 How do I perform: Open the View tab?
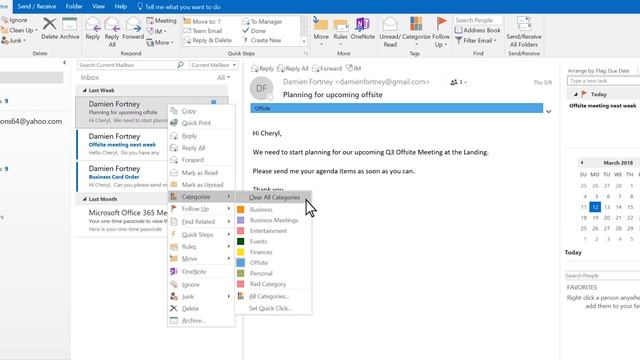click(98, 7)
